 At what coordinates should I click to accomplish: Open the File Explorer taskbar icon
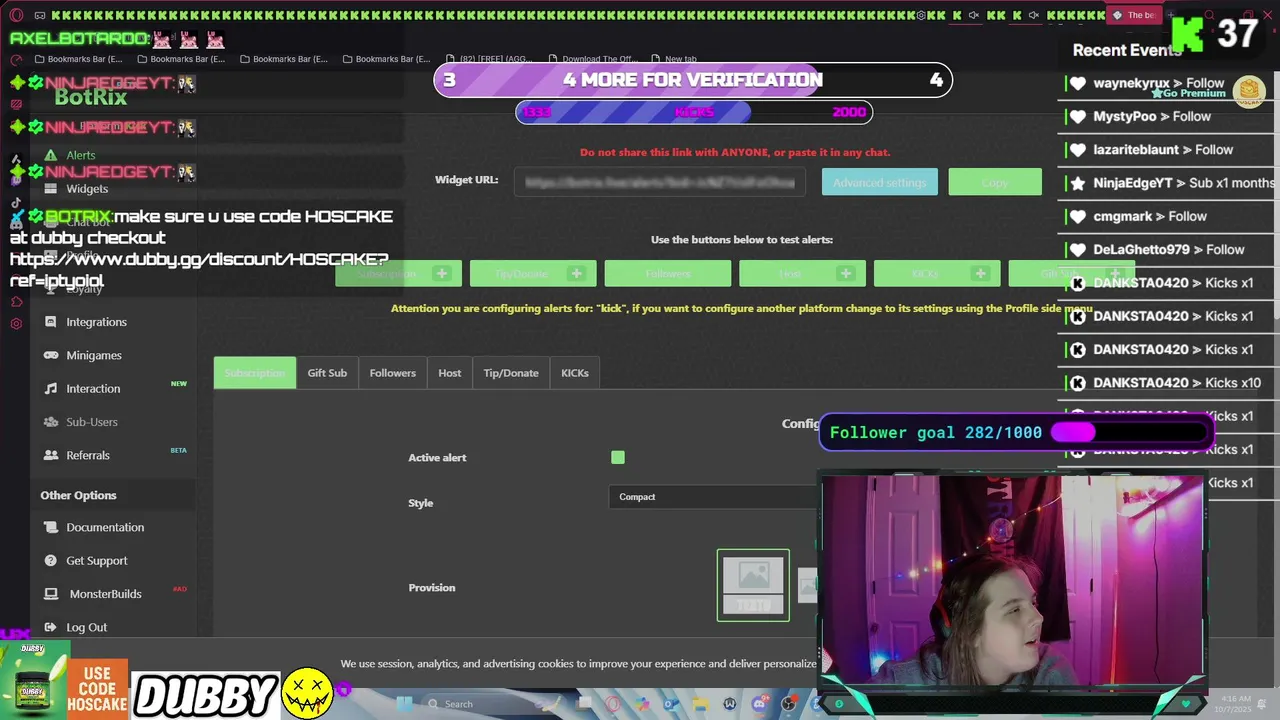click(x=701, y=704)
